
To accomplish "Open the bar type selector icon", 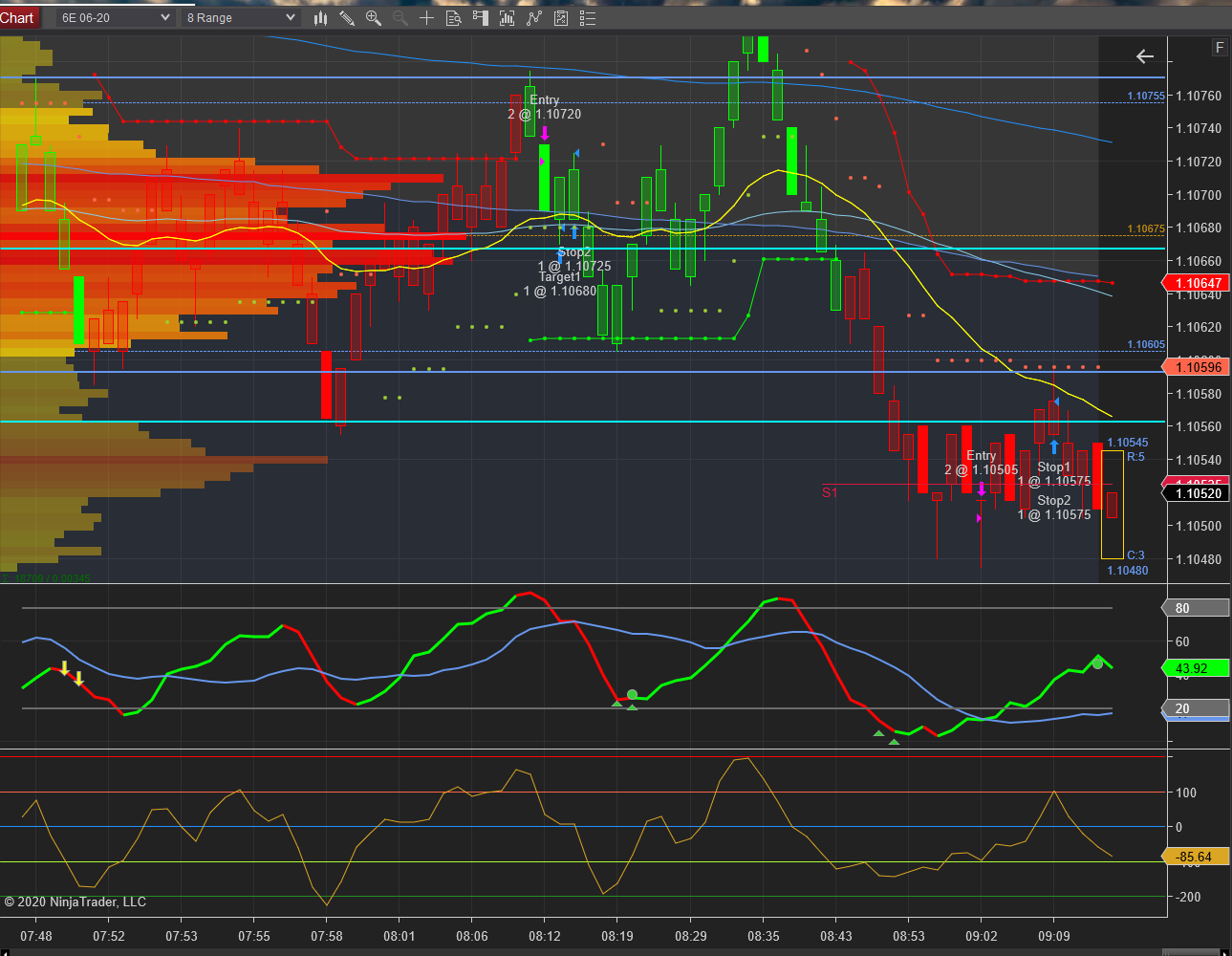I will pyautogui.click(x=320, y=18).
